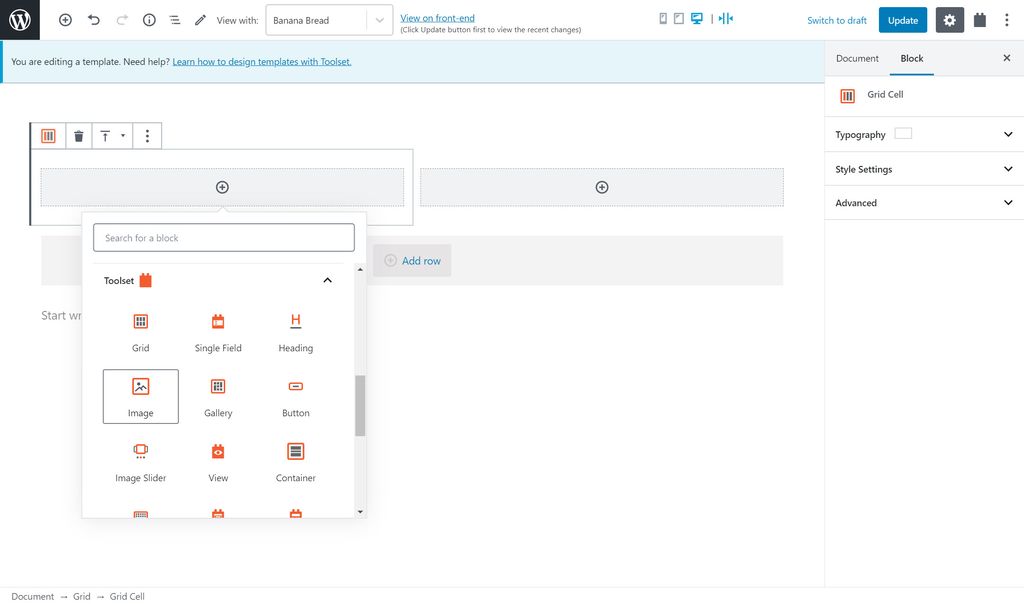Toggle the settings gear sidebar

point(950,20)
